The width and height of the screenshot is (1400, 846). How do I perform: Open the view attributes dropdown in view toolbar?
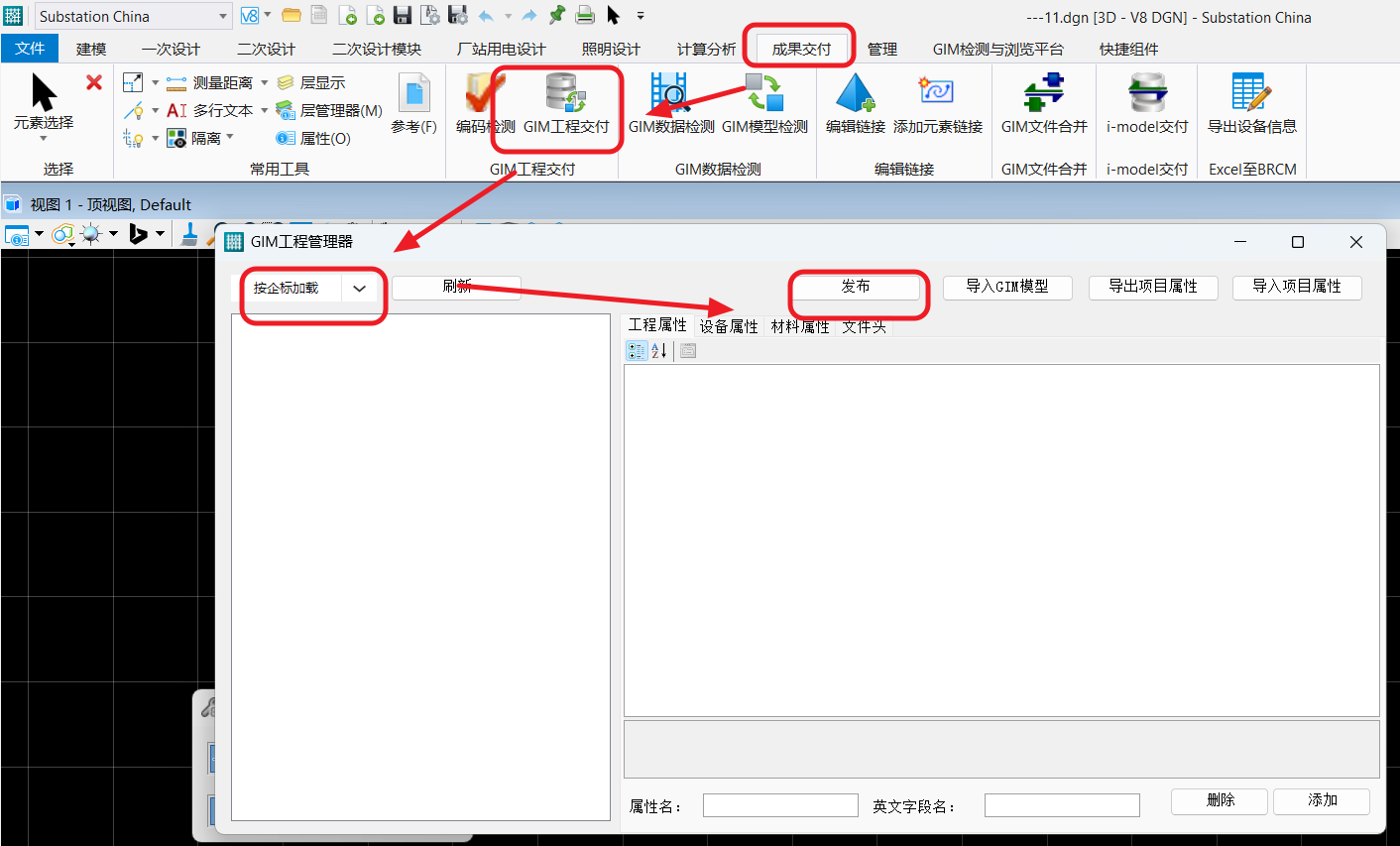[x=39, y=235]
